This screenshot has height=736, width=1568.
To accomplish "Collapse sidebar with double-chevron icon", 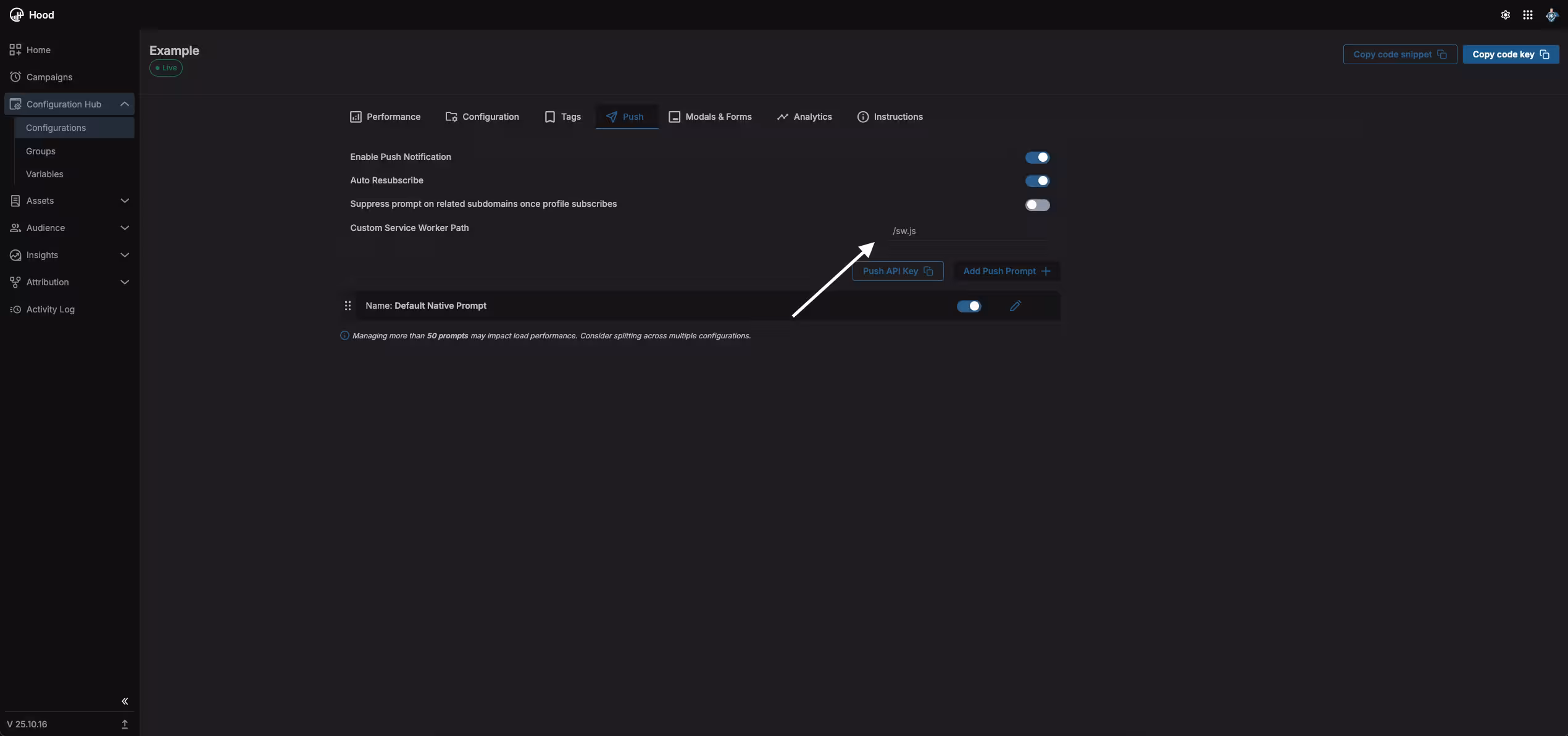I will coord(125,701).
